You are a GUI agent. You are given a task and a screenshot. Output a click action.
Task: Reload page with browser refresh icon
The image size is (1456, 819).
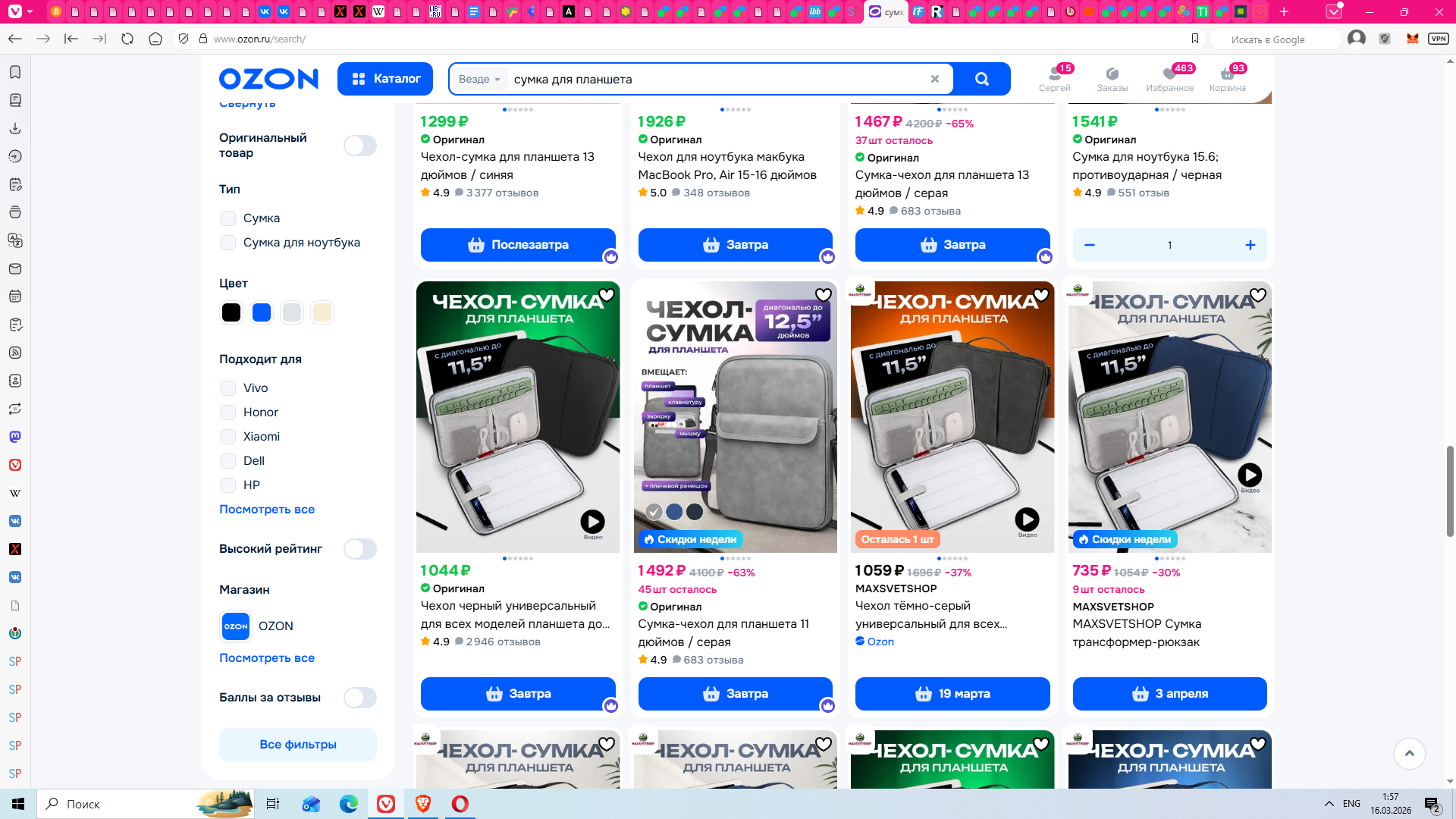point(127,39)
